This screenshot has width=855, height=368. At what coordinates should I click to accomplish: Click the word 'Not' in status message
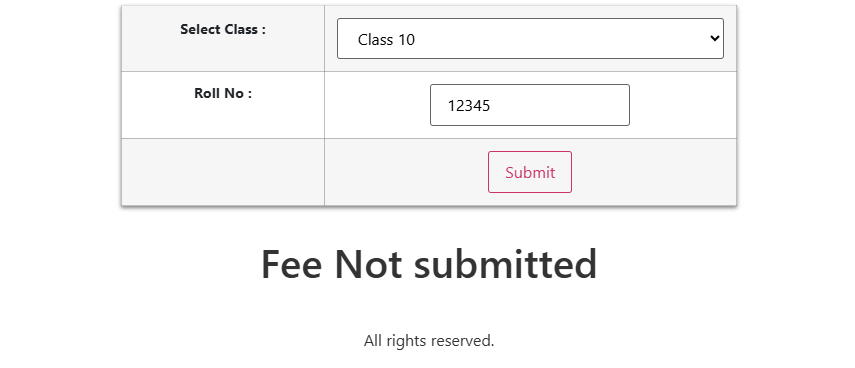coord(368,264)
